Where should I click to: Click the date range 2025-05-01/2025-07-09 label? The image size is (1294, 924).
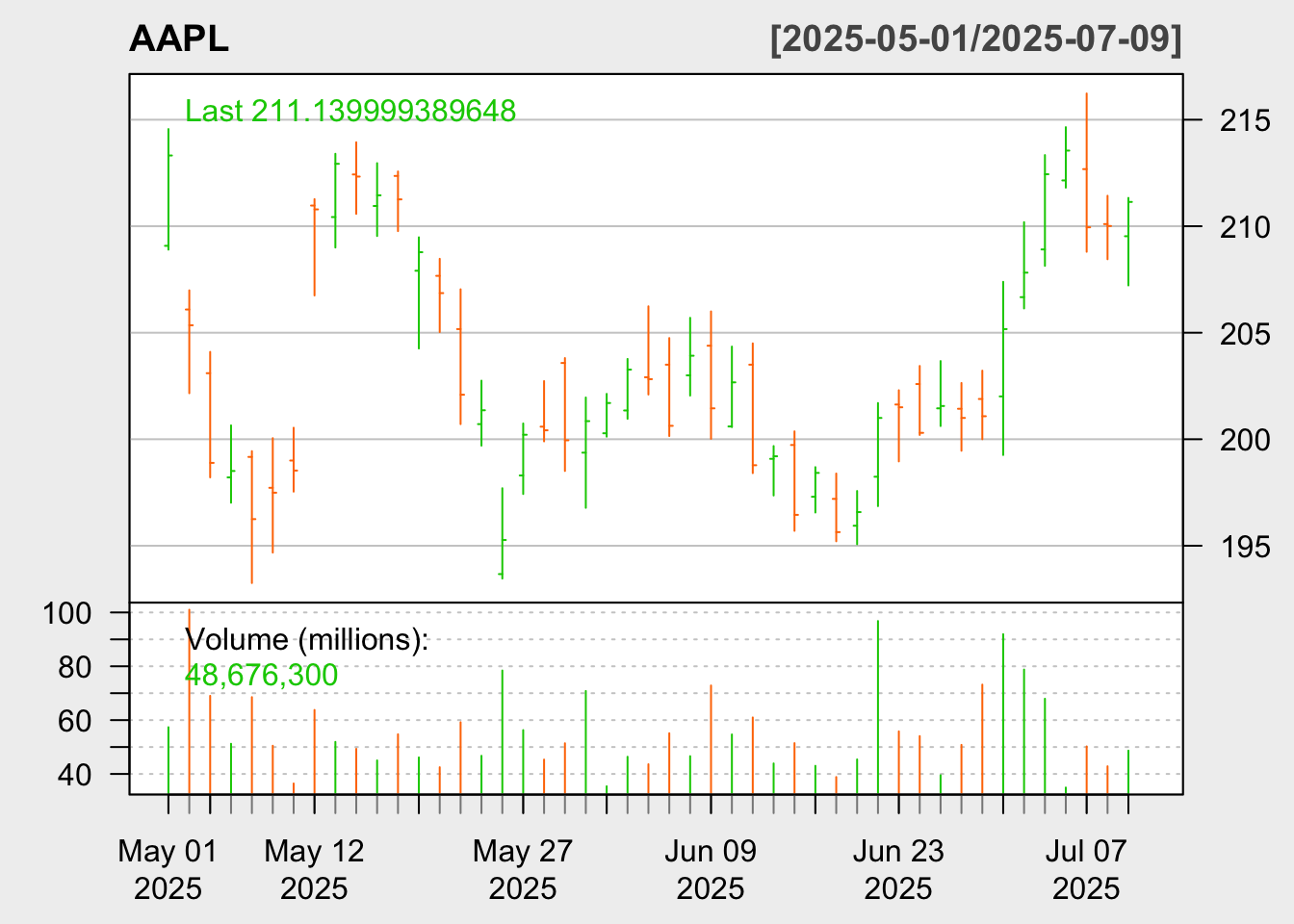click(x=976, y=39)
